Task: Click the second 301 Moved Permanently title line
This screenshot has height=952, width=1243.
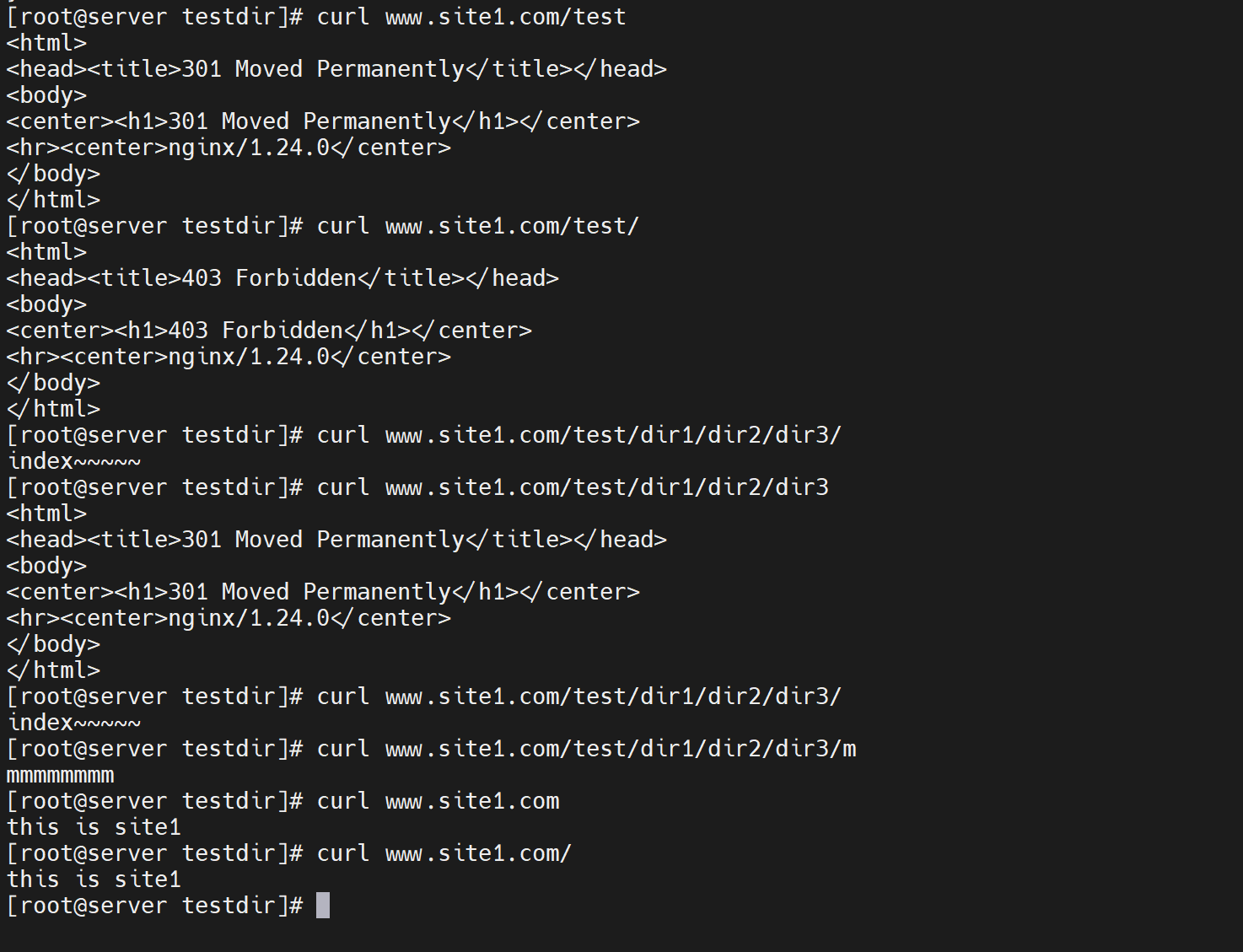Action: point(336,540)
